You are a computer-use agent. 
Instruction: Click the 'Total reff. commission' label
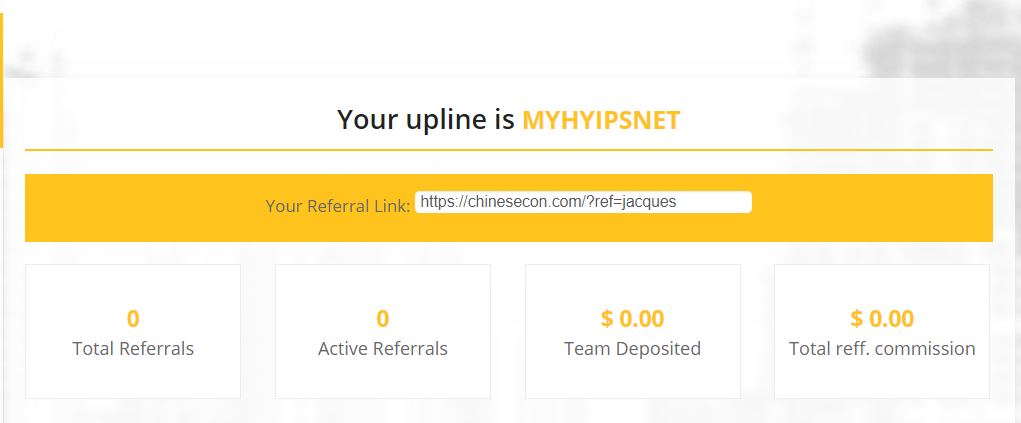[x=882, y=349]
